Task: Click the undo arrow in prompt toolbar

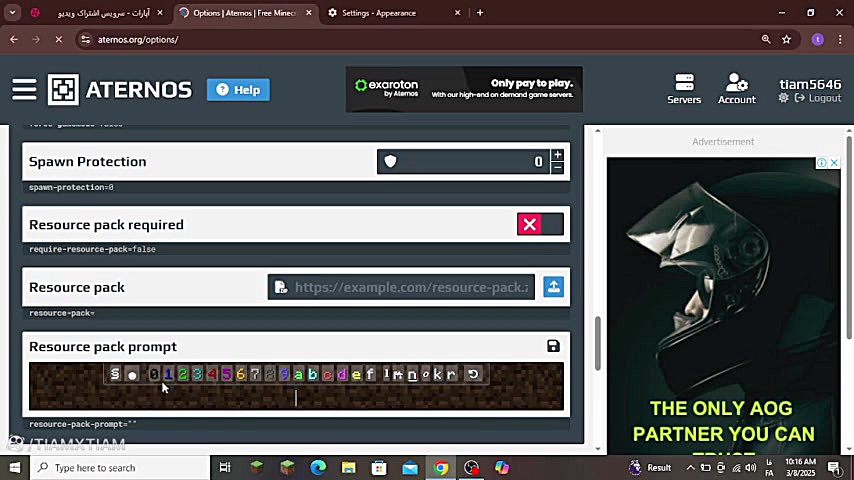Action: [473, 374]
